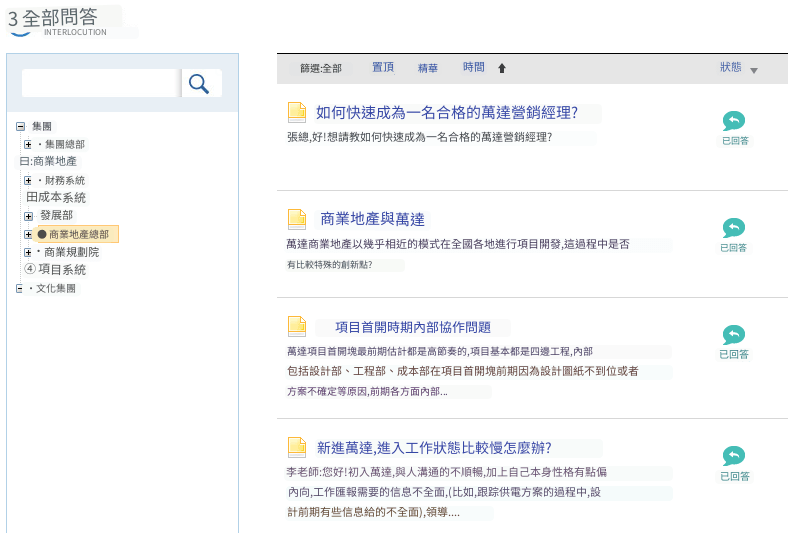This screenshot has height=533, width=788.
Task: Click 已回答 label for 新進萬達 question
Action: pyautogui.click(x=735, y=476)
